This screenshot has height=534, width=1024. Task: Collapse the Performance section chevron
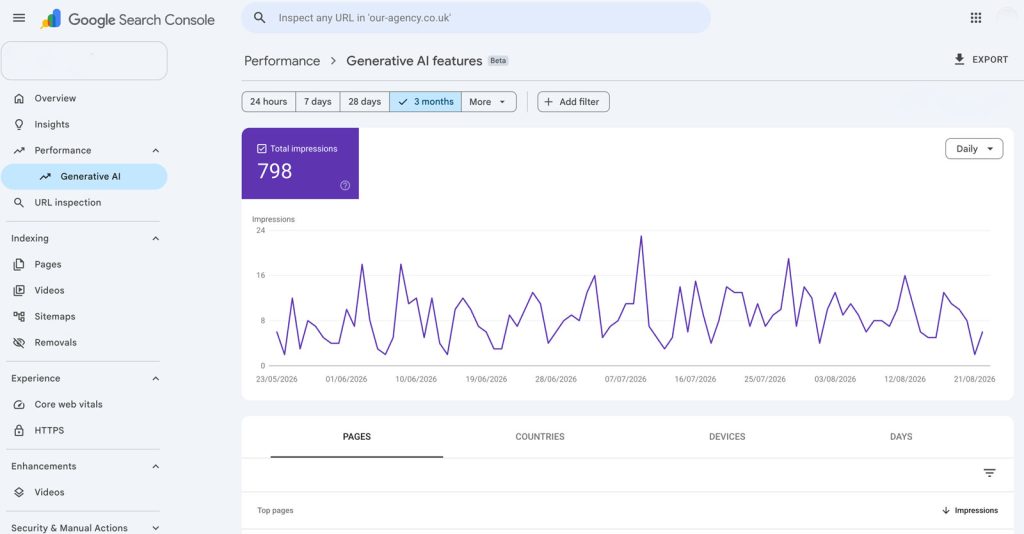point(155,150)
